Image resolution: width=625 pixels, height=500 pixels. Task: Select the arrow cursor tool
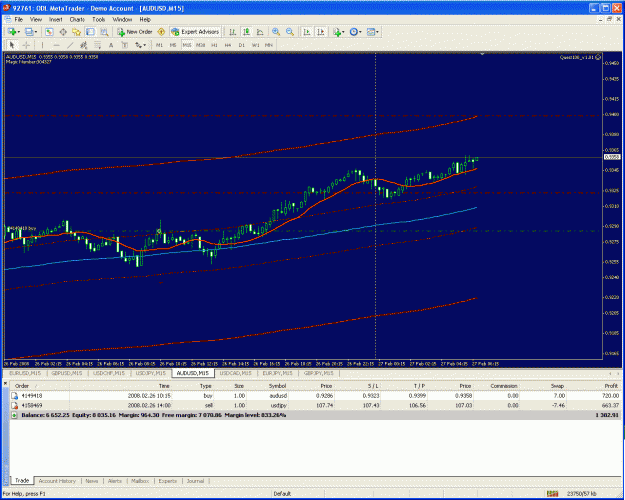[12, 45]
